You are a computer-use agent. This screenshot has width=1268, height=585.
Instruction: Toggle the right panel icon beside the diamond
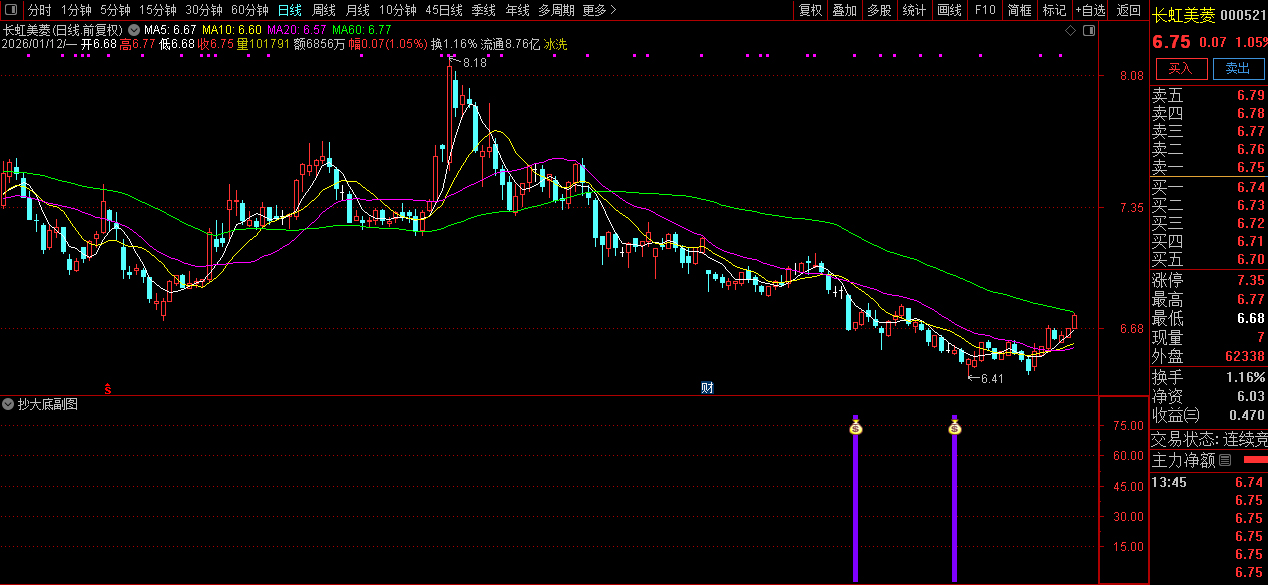pos(1087,31)
